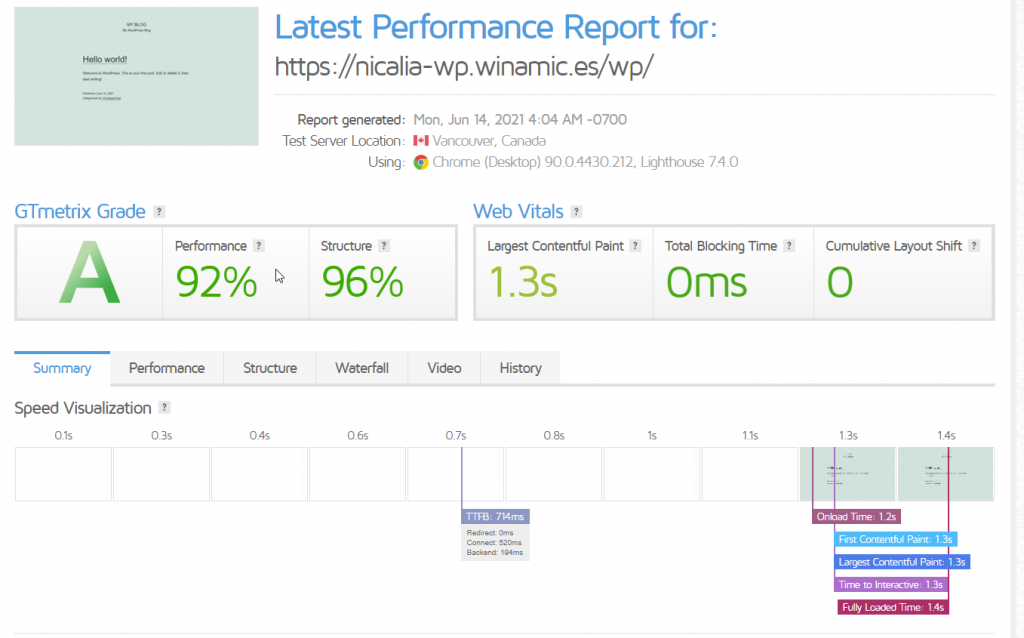Click the question mark beside Structure score
Screen dimensions: 1024x638
point(384,246)
